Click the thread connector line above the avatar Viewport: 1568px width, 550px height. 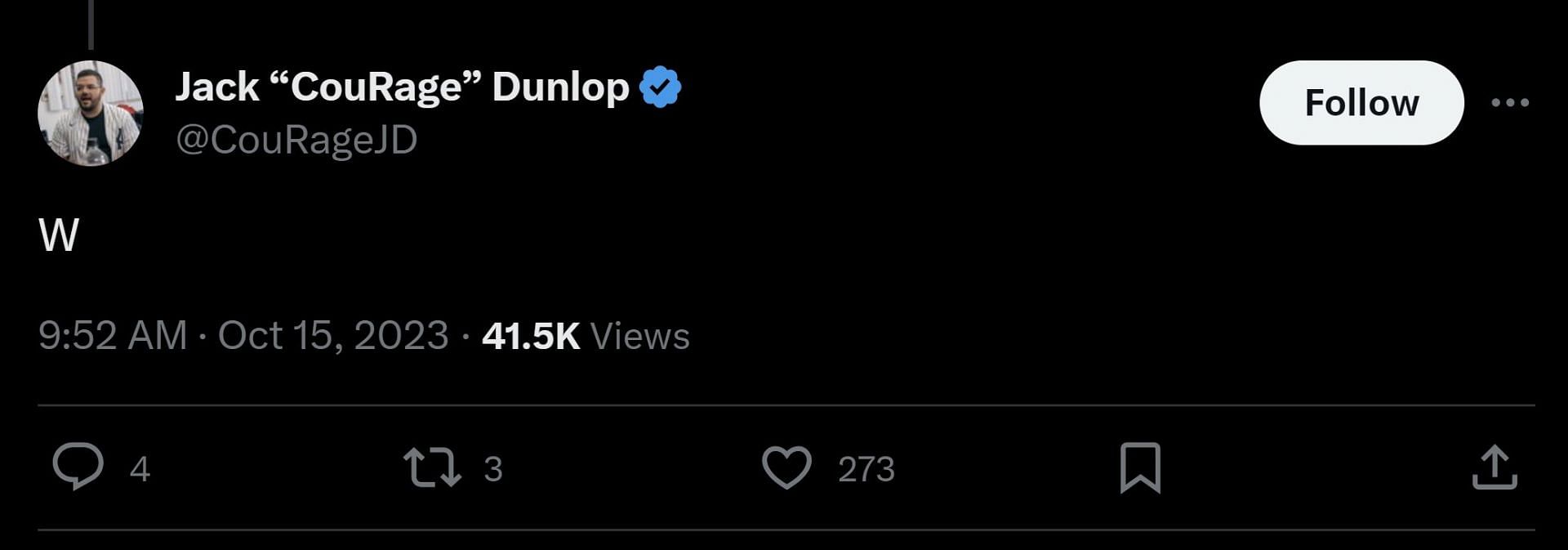[91, 25]
